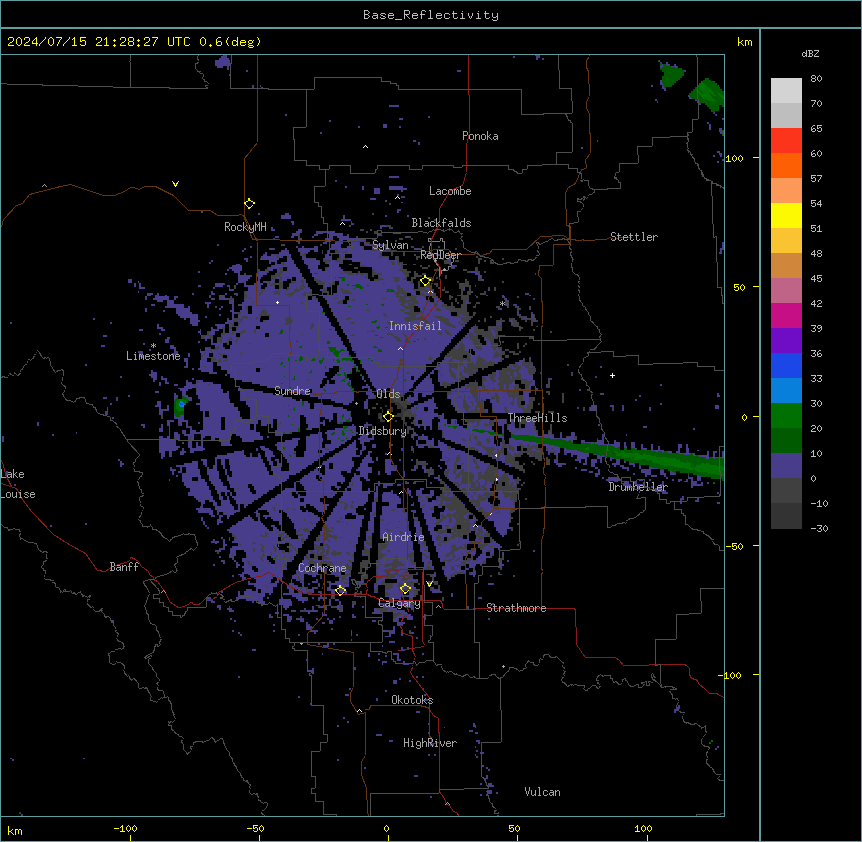Pick the blue 36 dBZ swatch

786,365
